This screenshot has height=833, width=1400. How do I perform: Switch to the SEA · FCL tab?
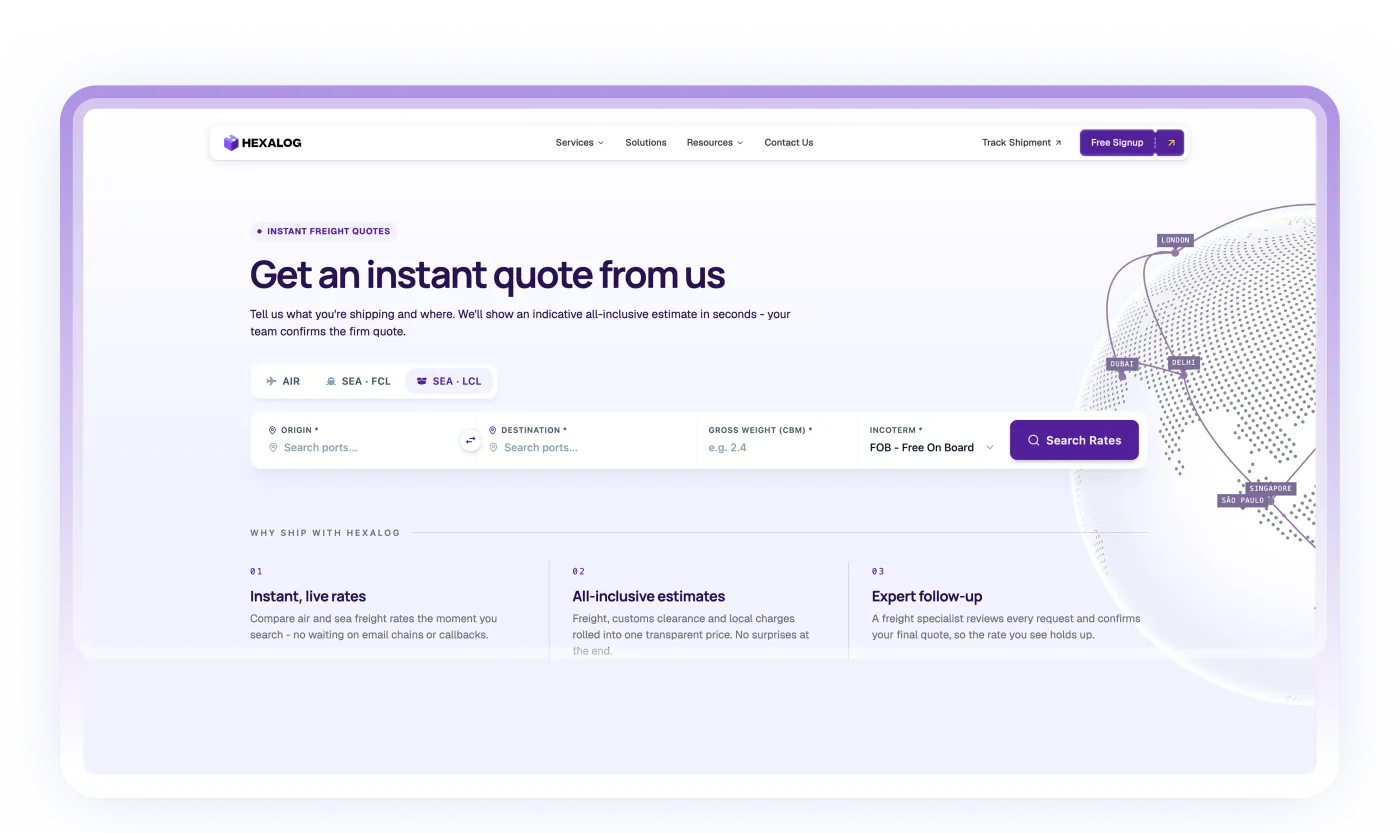(359, 381)
